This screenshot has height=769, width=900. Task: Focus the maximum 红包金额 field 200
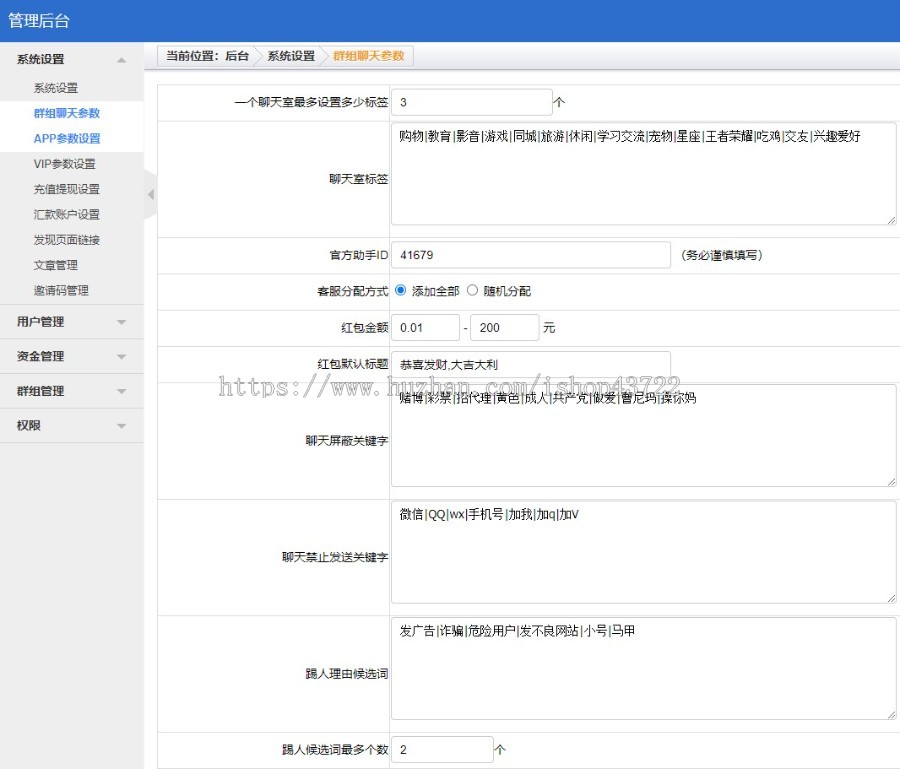pyautogui.click(x=505, y=327)
